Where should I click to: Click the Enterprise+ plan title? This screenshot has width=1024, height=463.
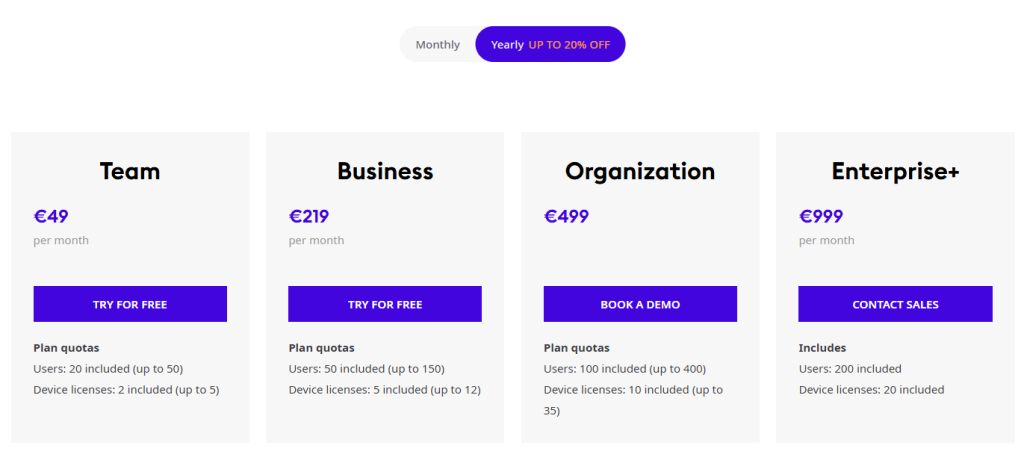[x=895, y=172]
